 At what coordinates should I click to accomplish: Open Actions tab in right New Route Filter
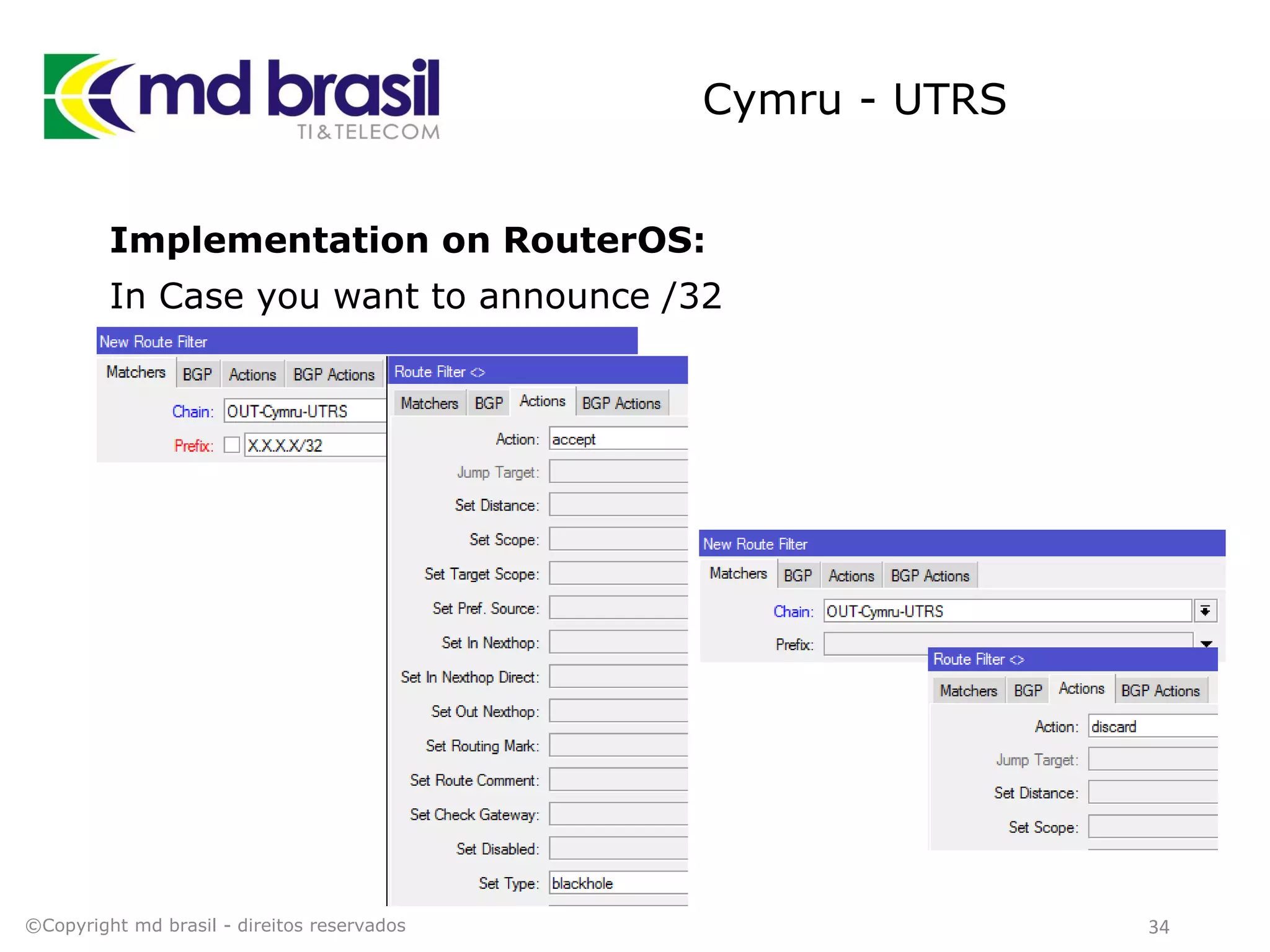click(851, 576)
